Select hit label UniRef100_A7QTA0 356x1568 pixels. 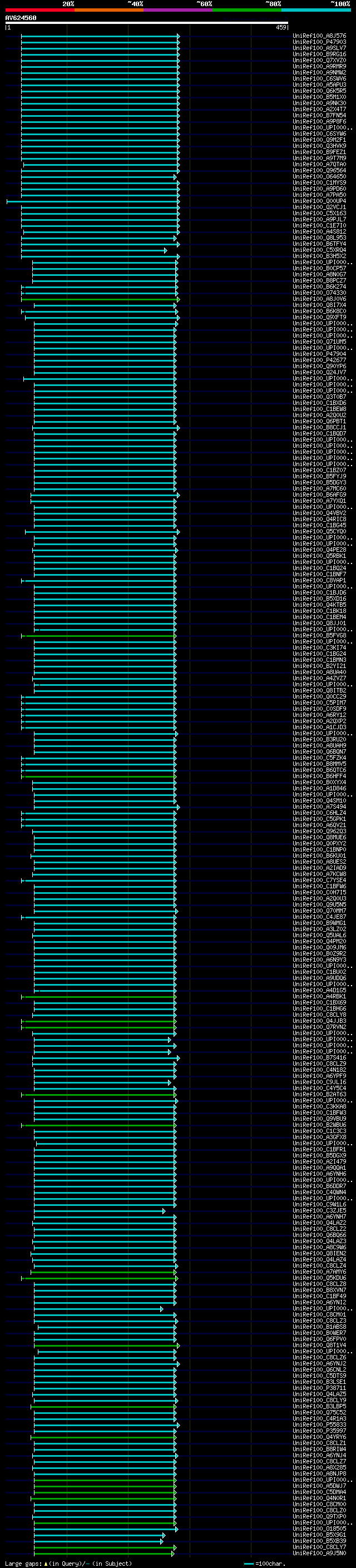coord(319,164)
